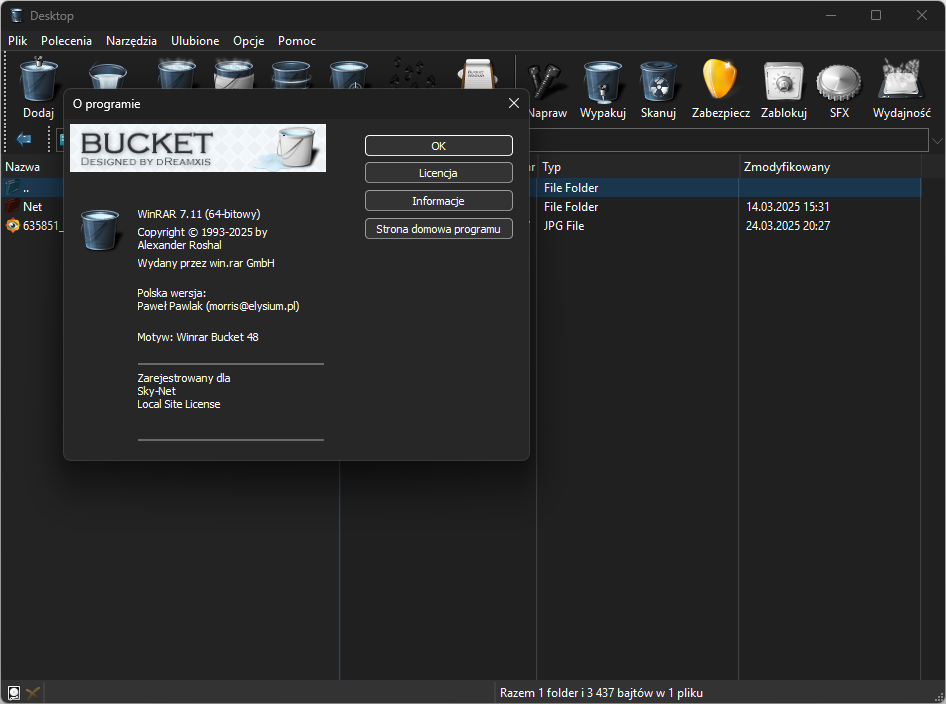Click the bucket with rings around it
This screenshot has width=946, height=704.
pos(291,75)
